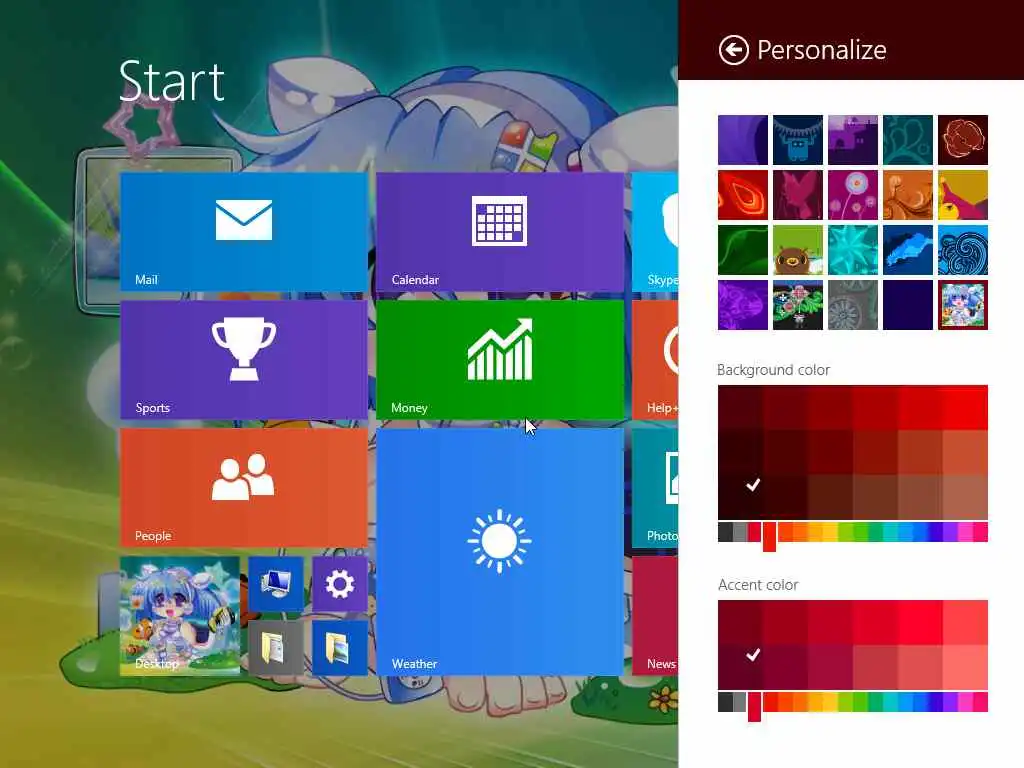Open the blue Pictures folder tile
Screen dimensions: 1024x768
[340, 648]
